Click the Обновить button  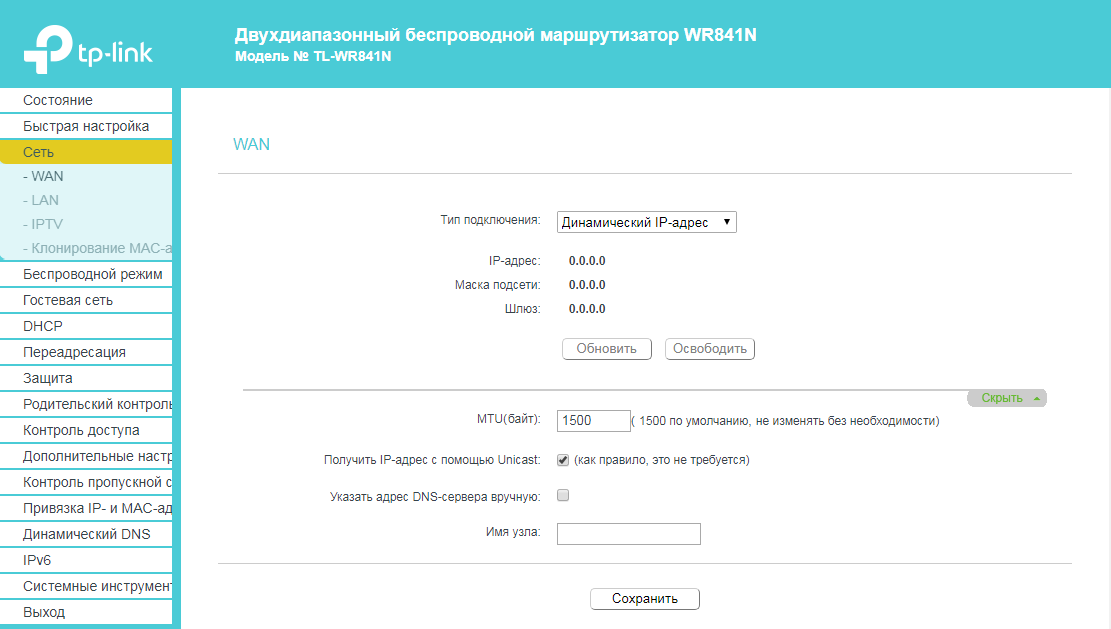click(x=607, y=348)
